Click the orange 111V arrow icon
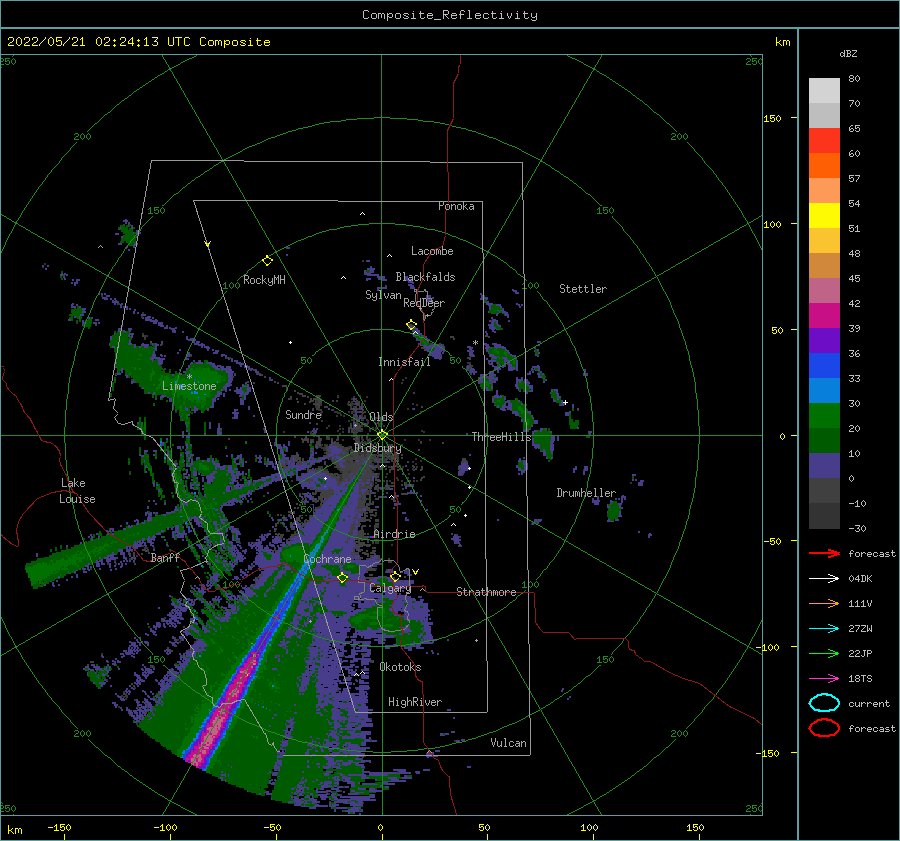 coord(824,603)
